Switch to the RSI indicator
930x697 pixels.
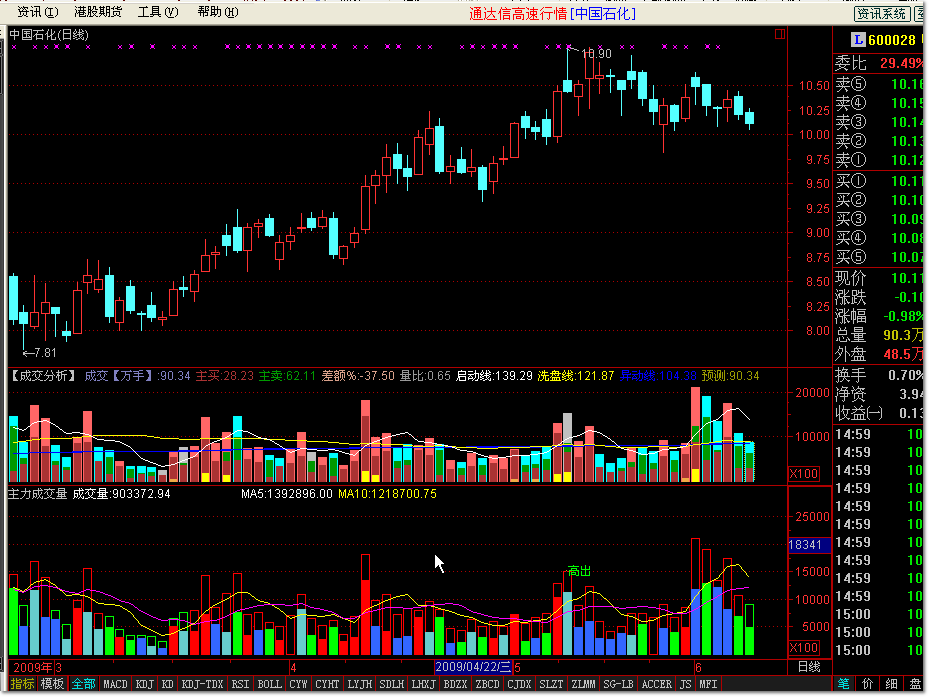tap(240, 684)
